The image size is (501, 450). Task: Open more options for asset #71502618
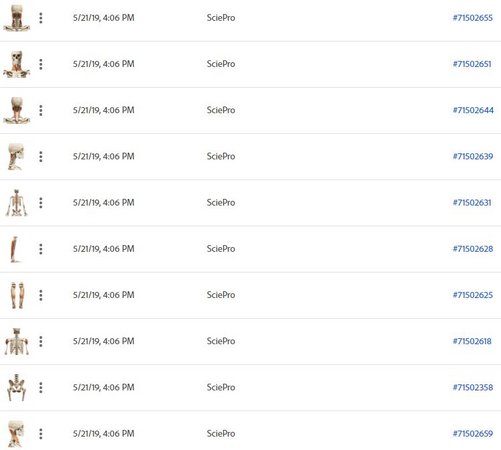[x=41, y=341]
